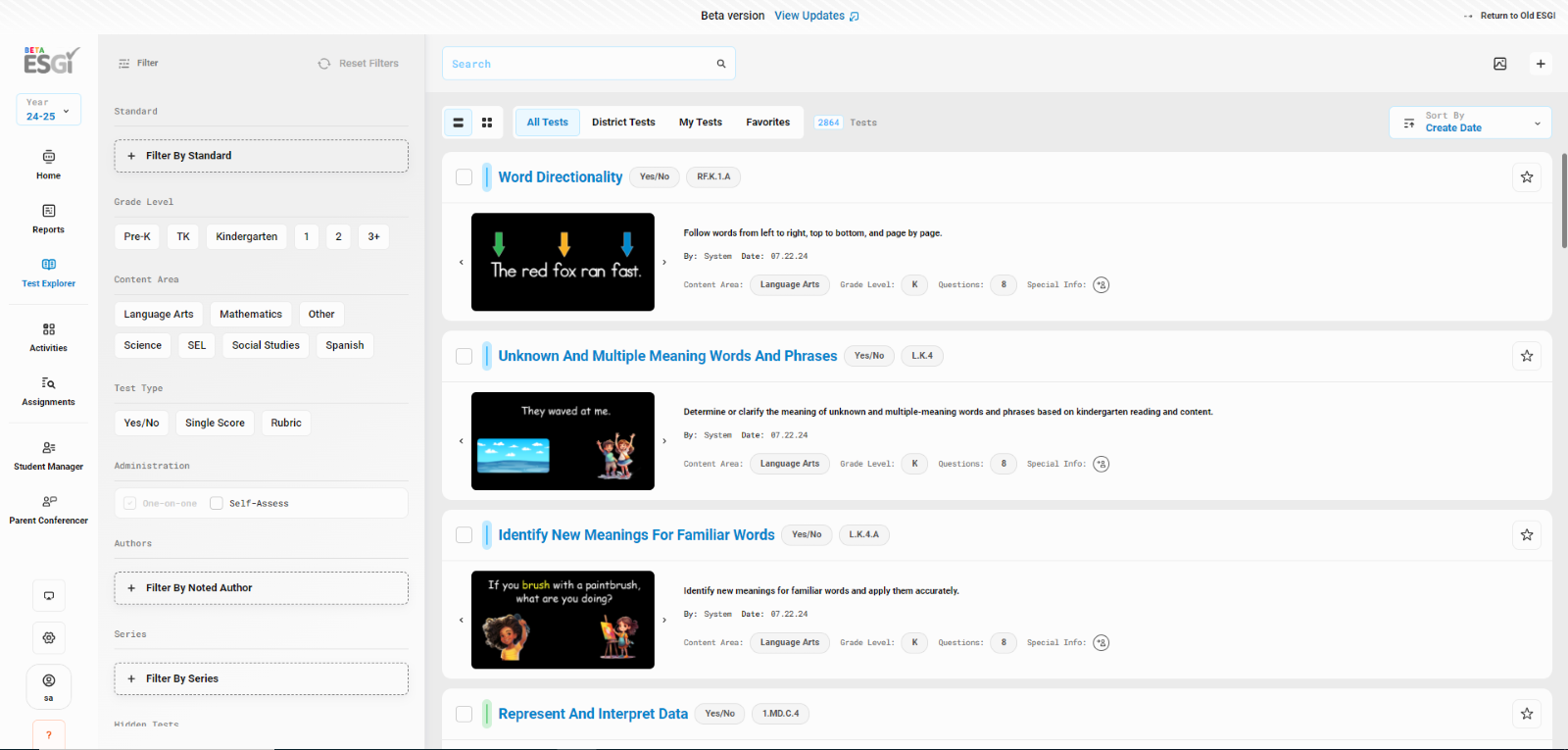Click the View Updates link
Viewport: 1568px width, 750px height.
816,16
